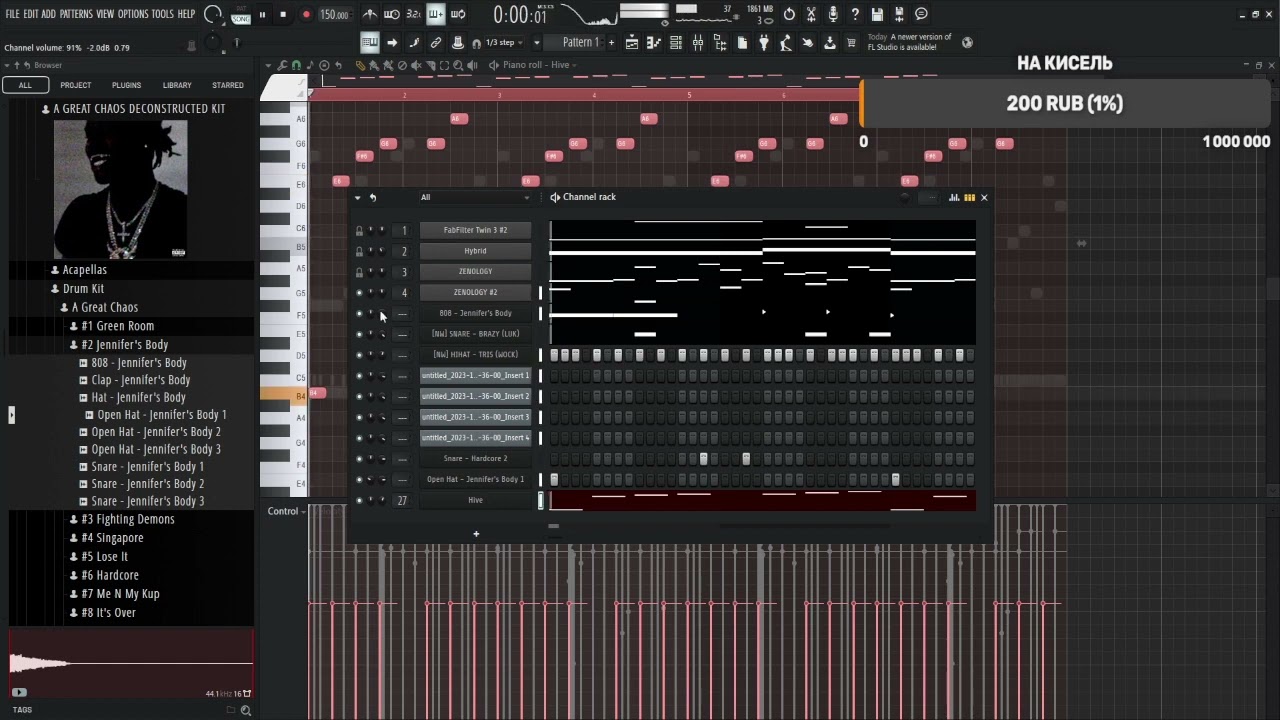Open the Channel rack All filter dropdown
Image resolution: width=1280 pixels, height=720 pixels.
[x=475, y=197]
